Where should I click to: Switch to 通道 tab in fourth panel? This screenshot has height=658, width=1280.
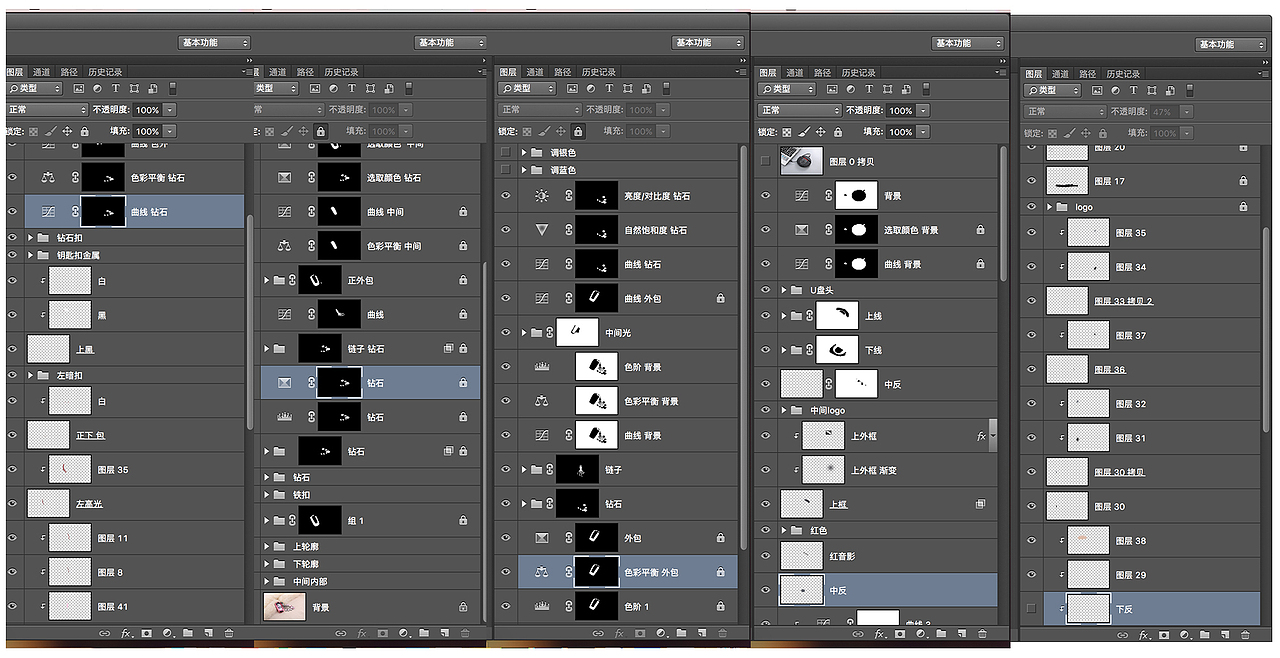coord(795,72)
